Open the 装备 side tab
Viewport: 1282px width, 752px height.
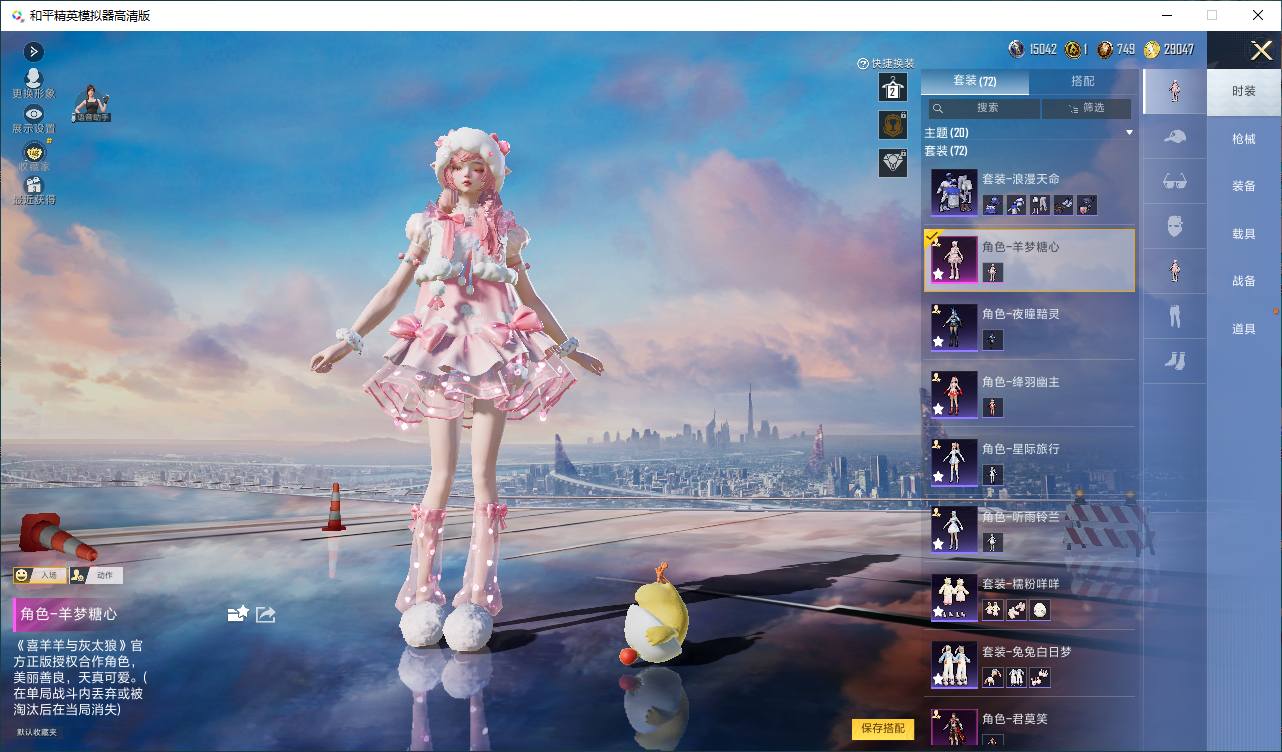pos(1244,186)
